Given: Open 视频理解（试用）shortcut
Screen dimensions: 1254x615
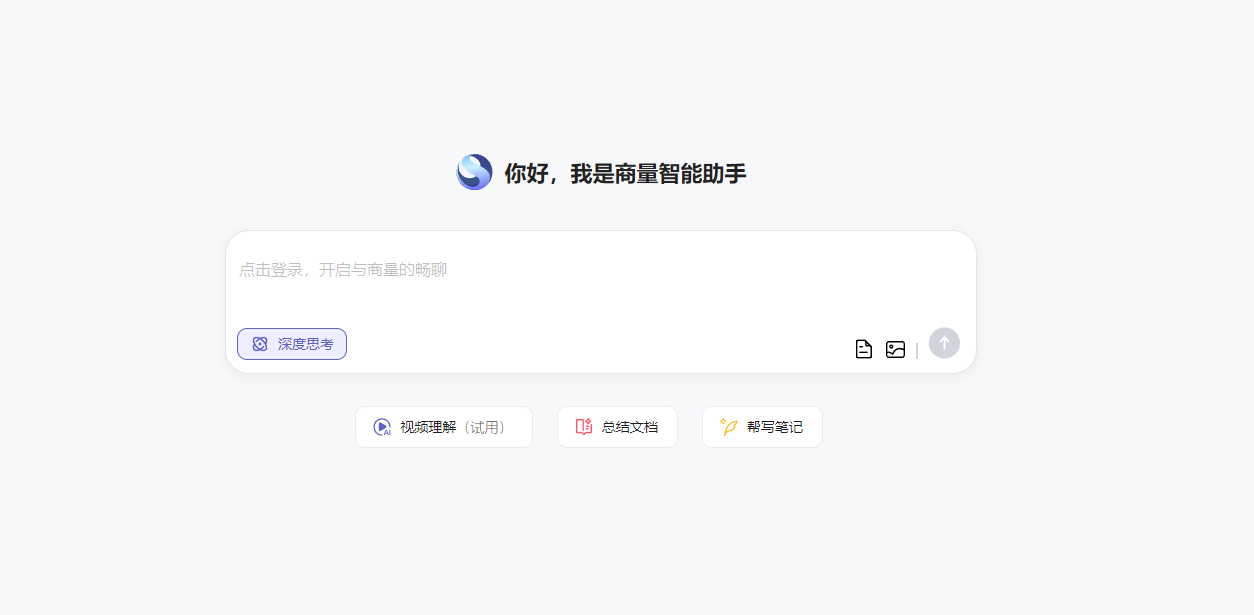Looking at the screenshot, I should [444, 427].
